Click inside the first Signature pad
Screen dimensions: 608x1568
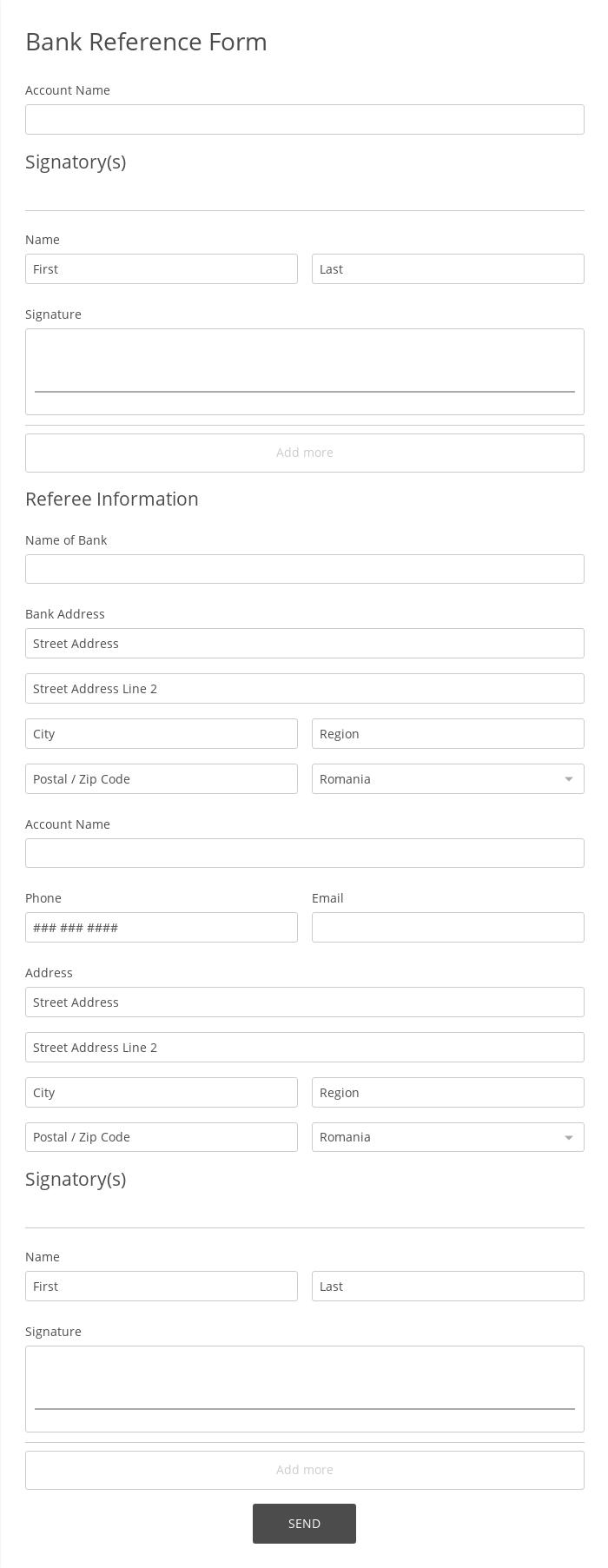point(304,371)
